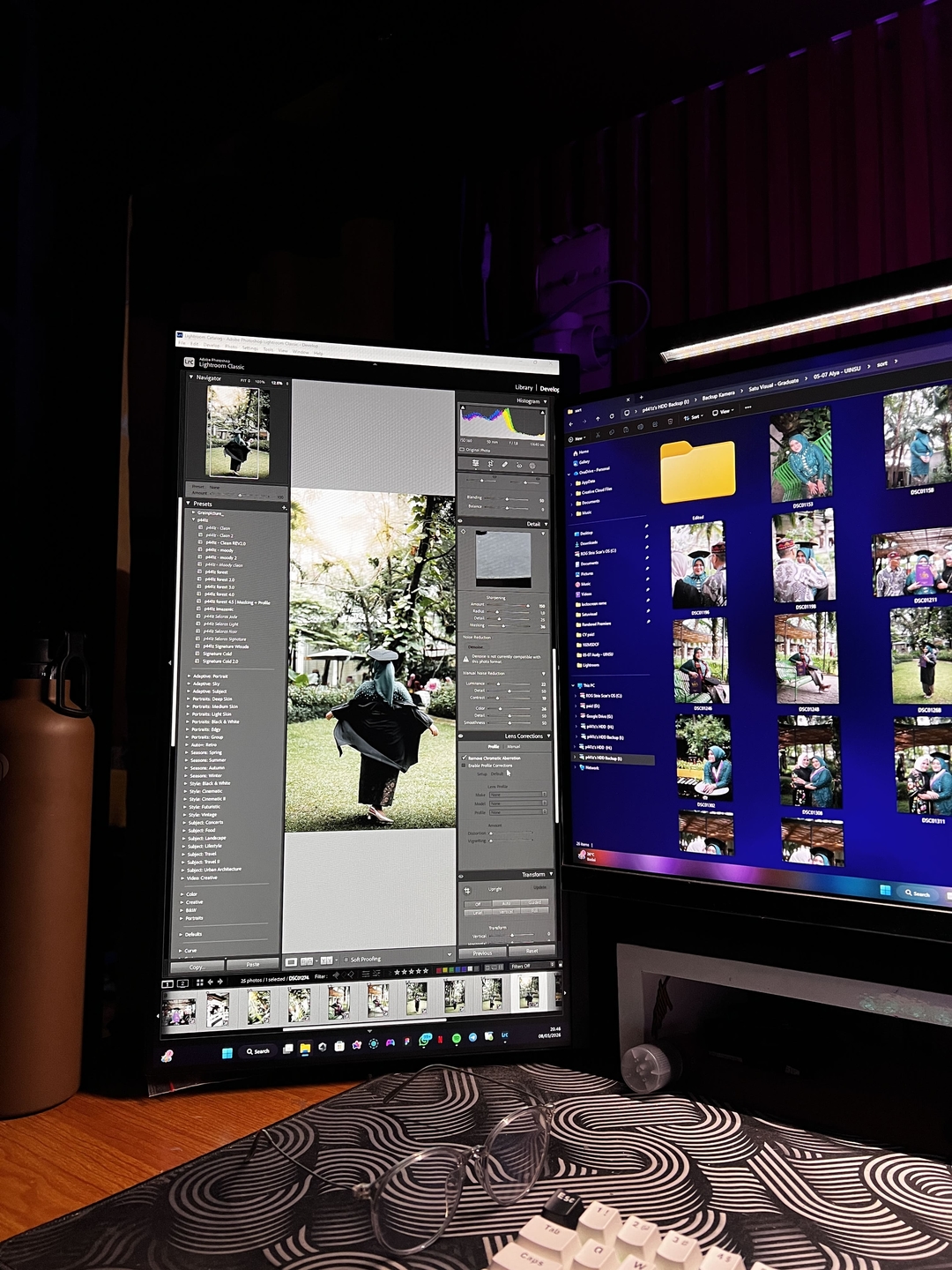The image size is (952, 1270).
Task: Go forward using filmstrip right arrow
Action: (x=219, y=982)
